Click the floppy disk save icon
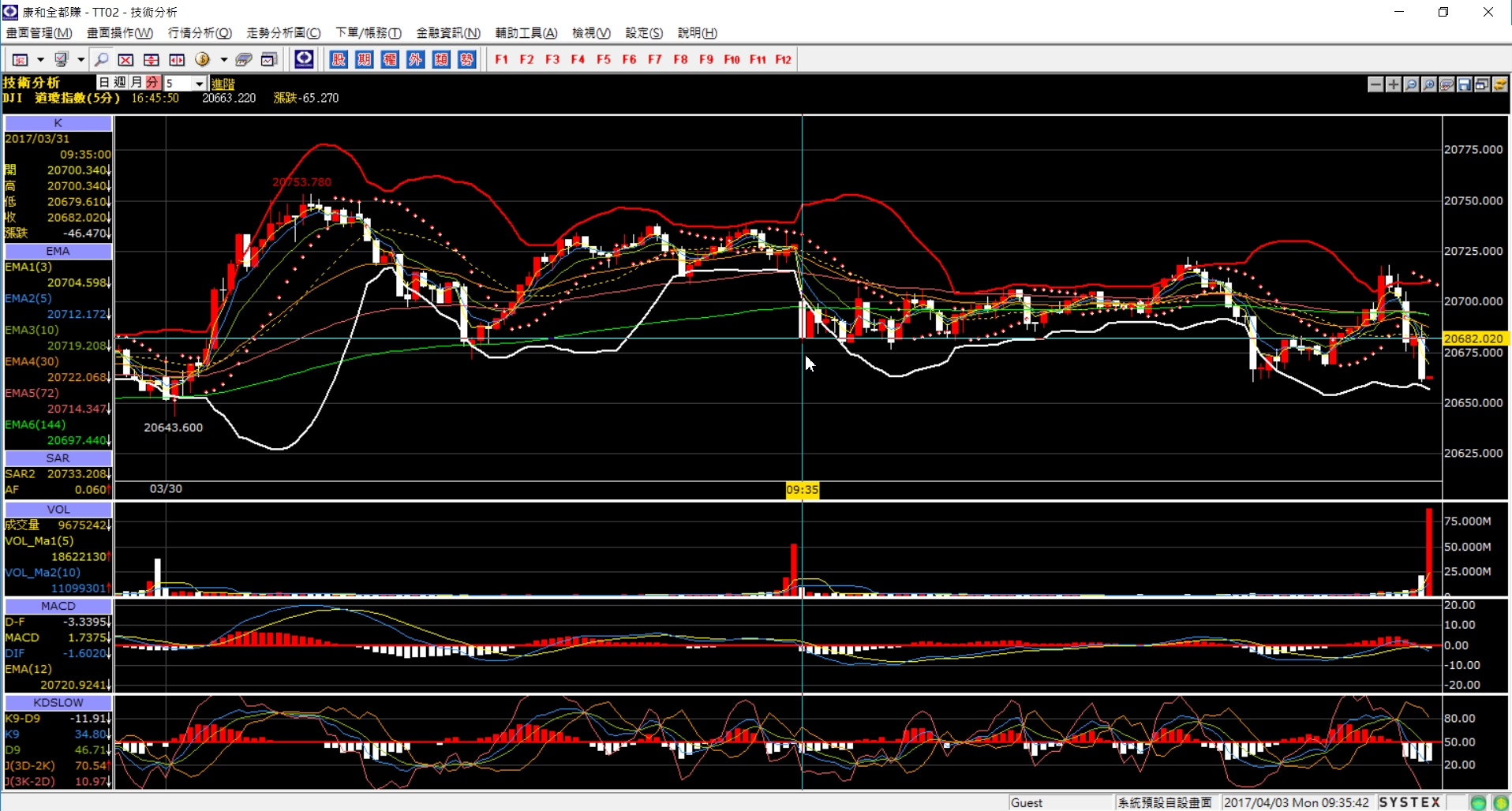This screenshot has height=811, width=1512. click(x=1465, y=84)
